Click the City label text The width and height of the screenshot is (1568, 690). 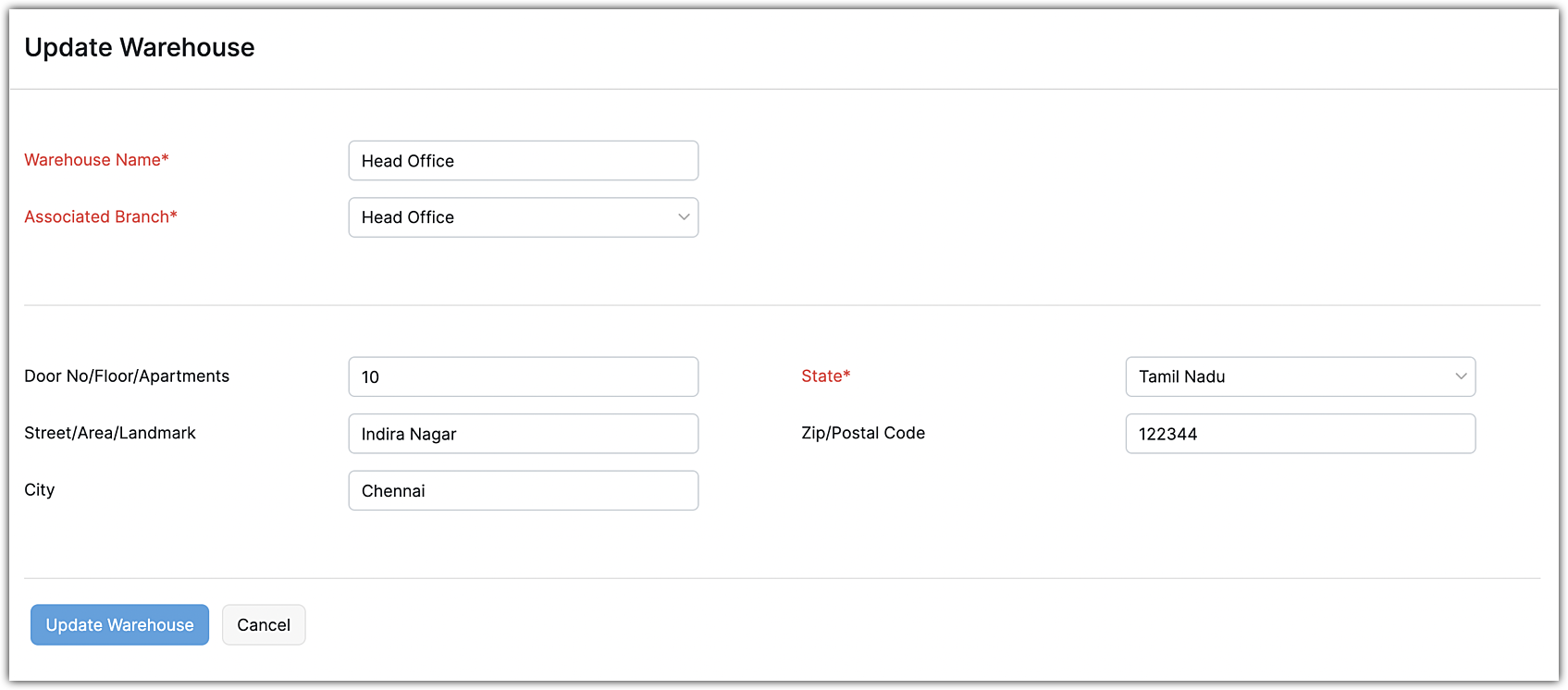click(40, 490)
